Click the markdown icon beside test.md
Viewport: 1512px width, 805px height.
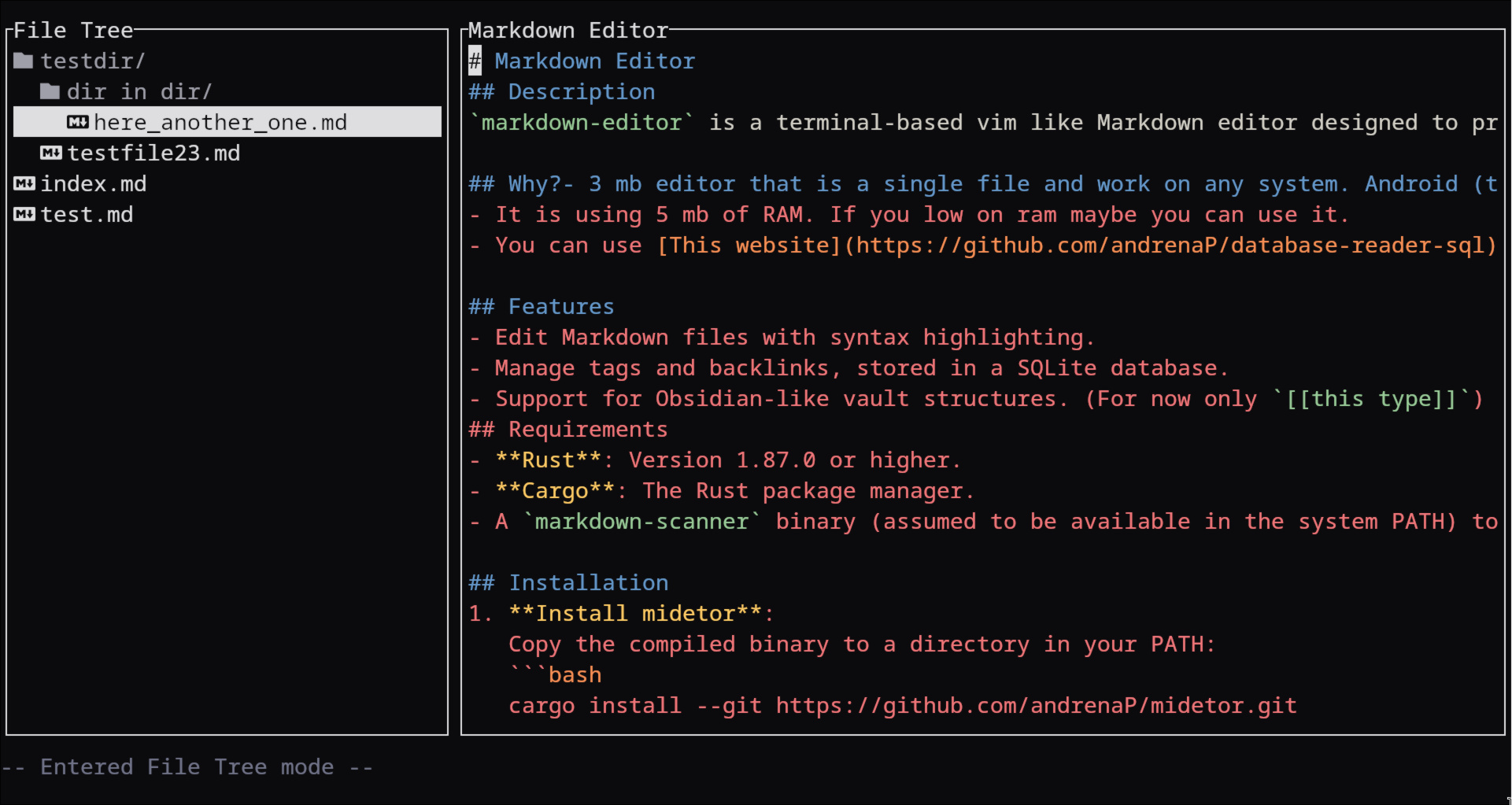click(24, 214)
